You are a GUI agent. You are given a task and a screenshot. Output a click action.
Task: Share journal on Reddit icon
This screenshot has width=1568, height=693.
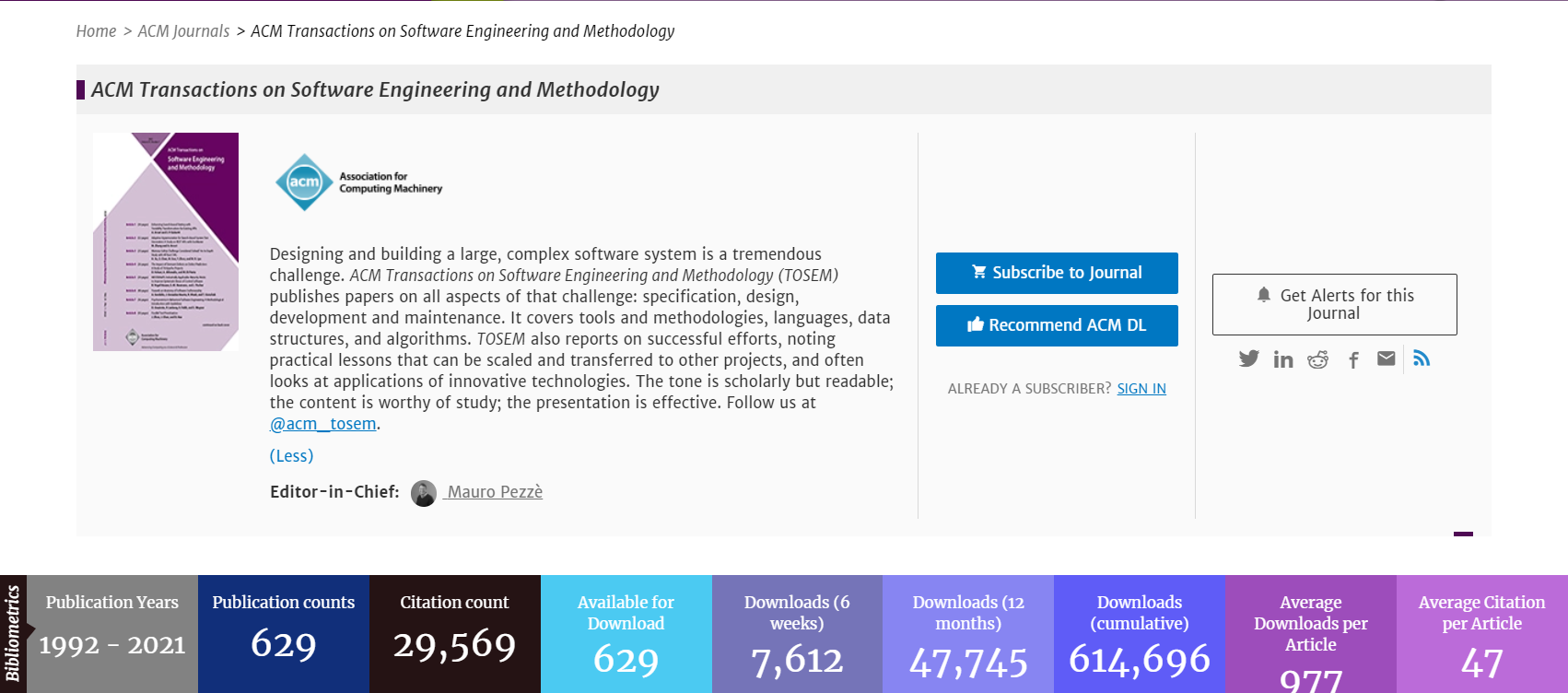click(1317, 359)
